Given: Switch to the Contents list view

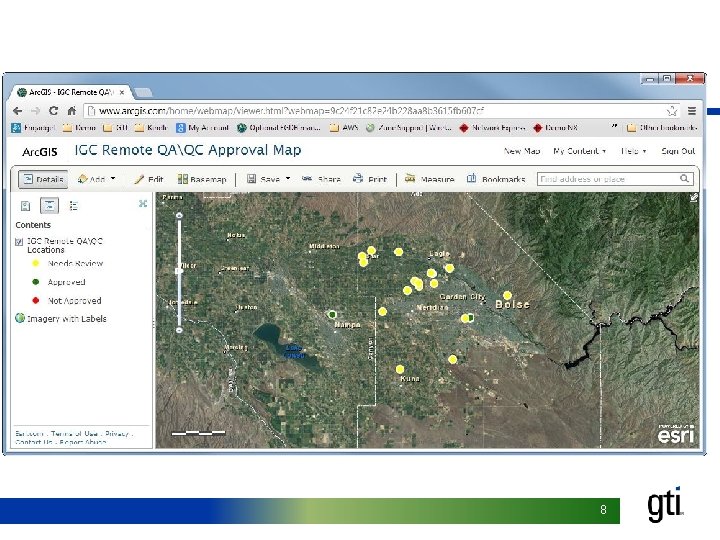Looking at the screenshot, I should click(49, 205).
